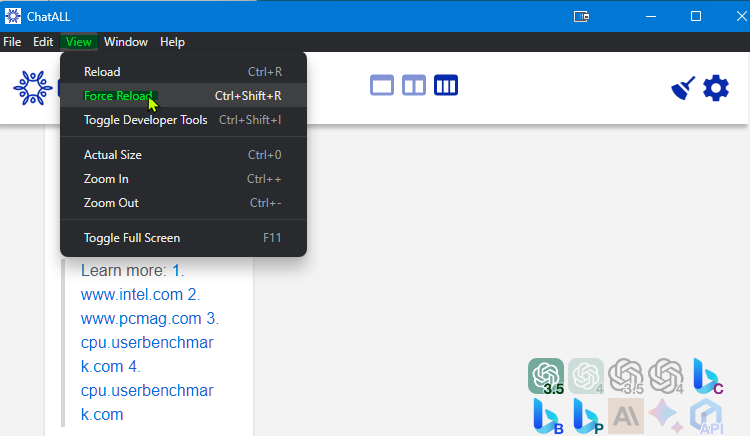The image size is (750, 436).
Task: Toggle the green ChatGPT 3.5 bot
Action: (546, 376)
